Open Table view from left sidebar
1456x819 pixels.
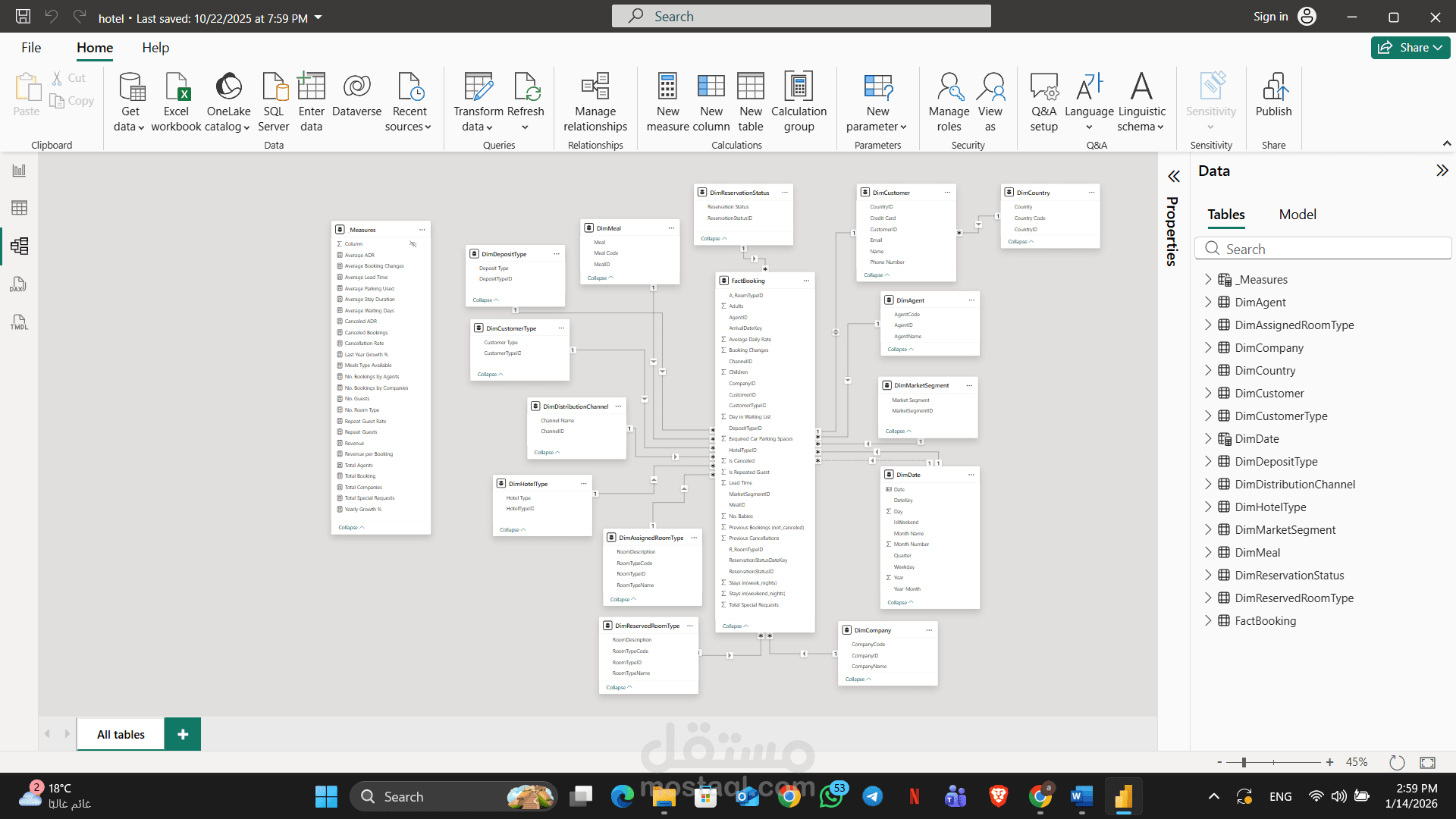point(19,208)
